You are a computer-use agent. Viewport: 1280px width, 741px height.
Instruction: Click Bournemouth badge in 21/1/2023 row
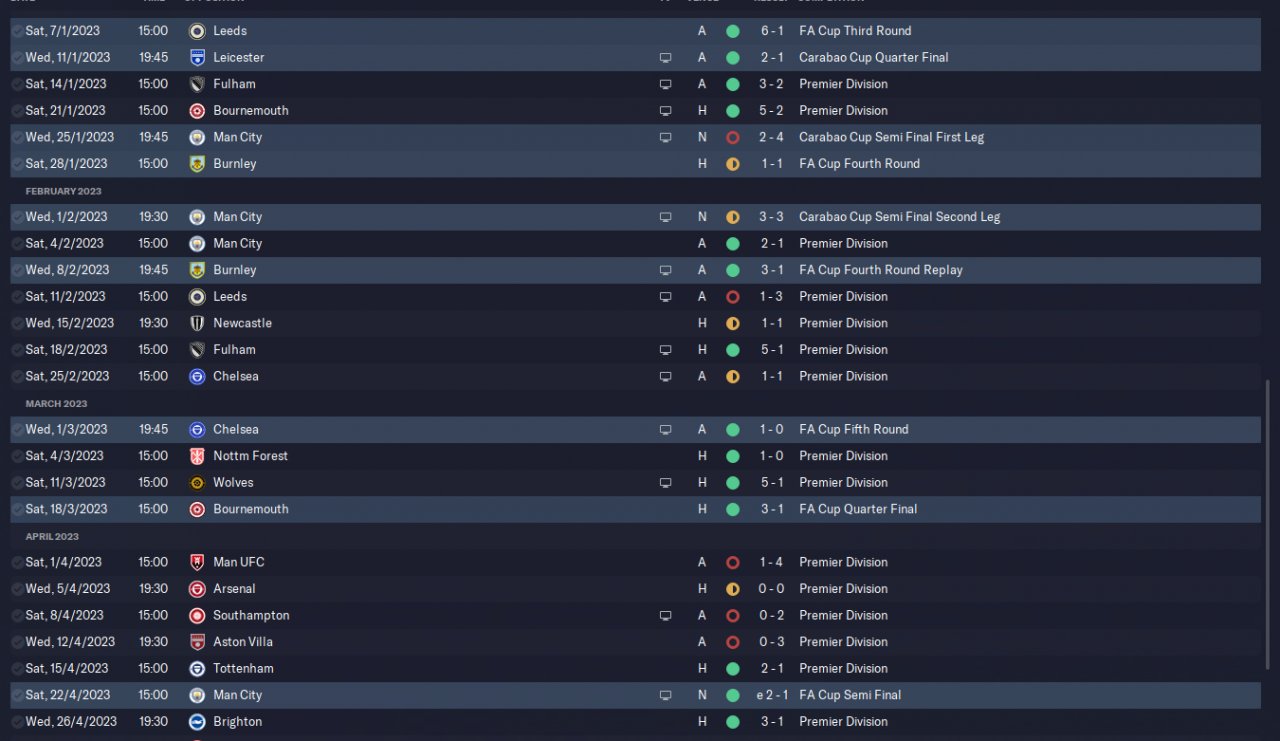click(x=197, y=111)
